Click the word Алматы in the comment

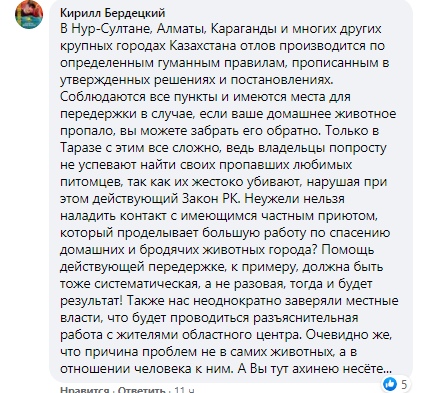click(181, 29)
